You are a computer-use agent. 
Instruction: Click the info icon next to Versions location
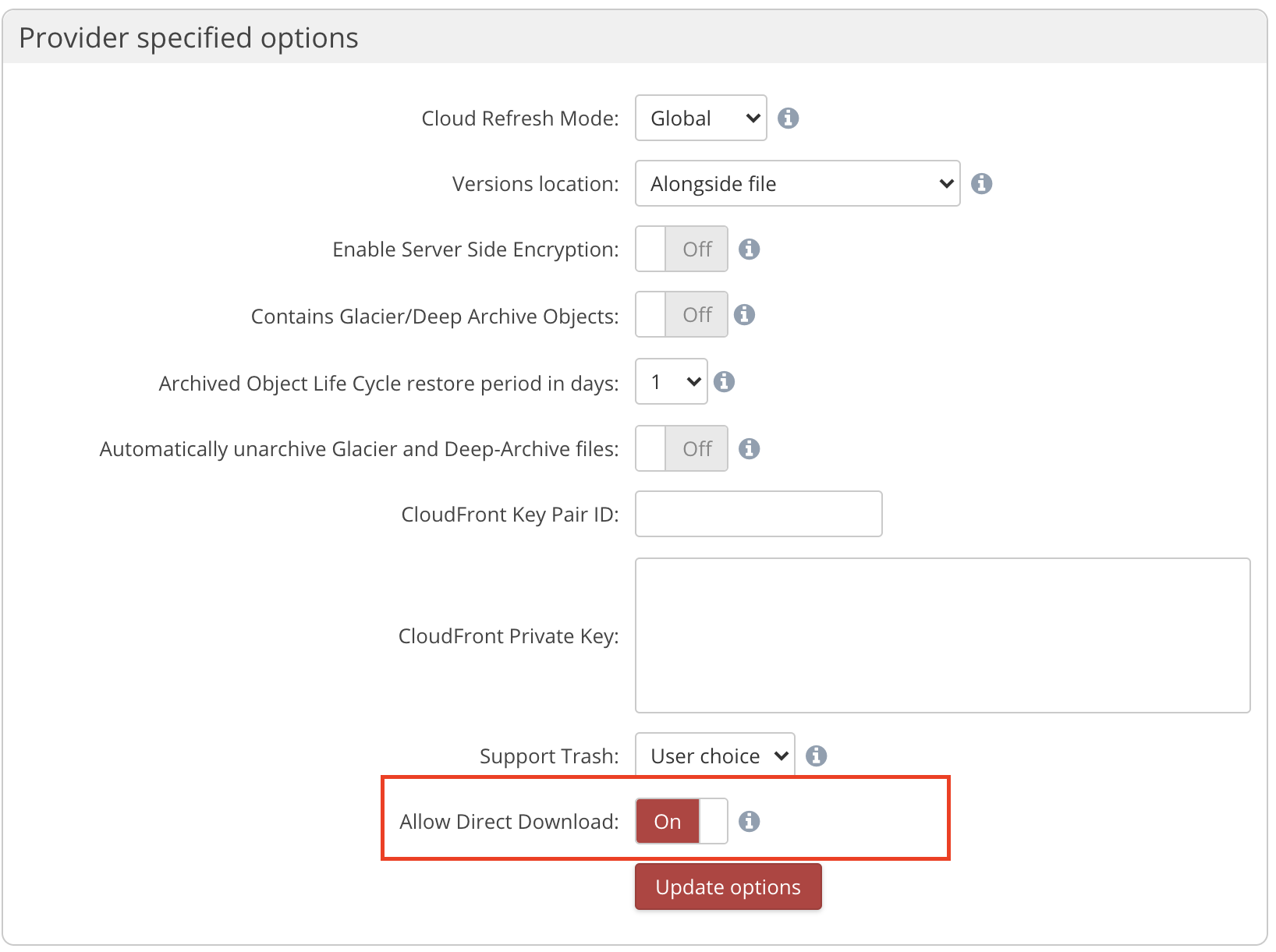981,183
